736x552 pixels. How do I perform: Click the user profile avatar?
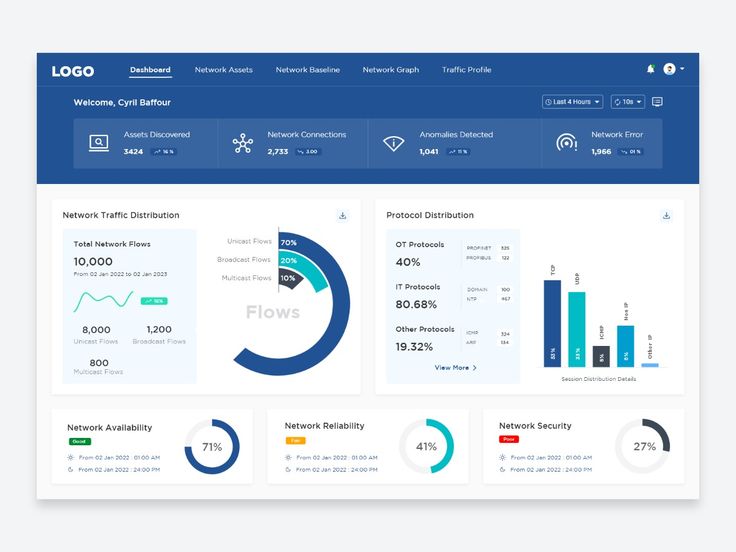pos(669,69)
